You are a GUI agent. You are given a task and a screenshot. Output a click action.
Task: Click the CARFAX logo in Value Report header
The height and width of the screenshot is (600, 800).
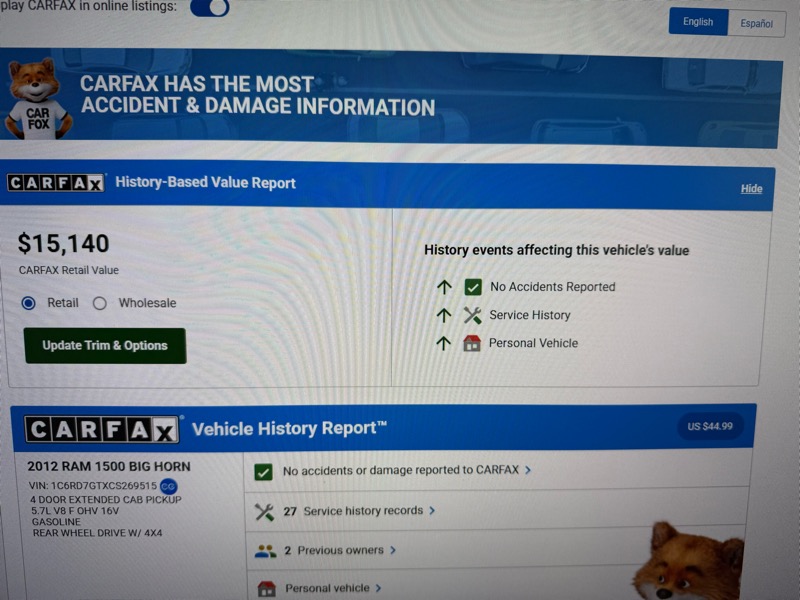(56, 183)
